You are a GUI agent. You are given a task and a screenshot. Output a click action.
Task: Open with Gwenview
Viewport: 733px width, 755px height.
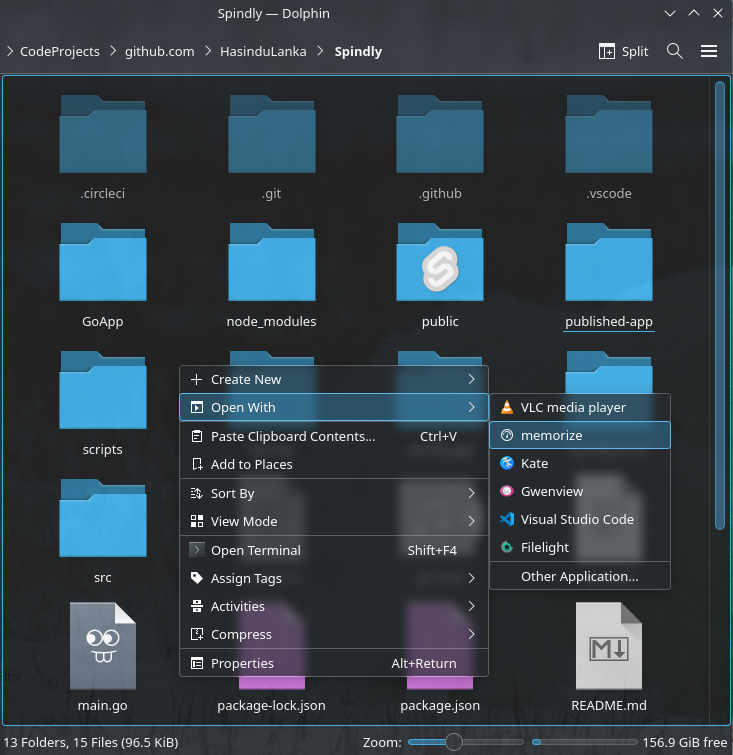[x=580, y=491]
